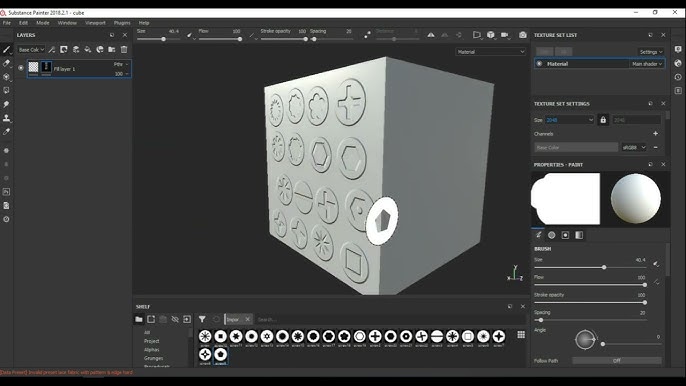Screen dimensions: 686x386
Task: Open the layer opacity 100 dropdown
Action: tap(122, 74)
